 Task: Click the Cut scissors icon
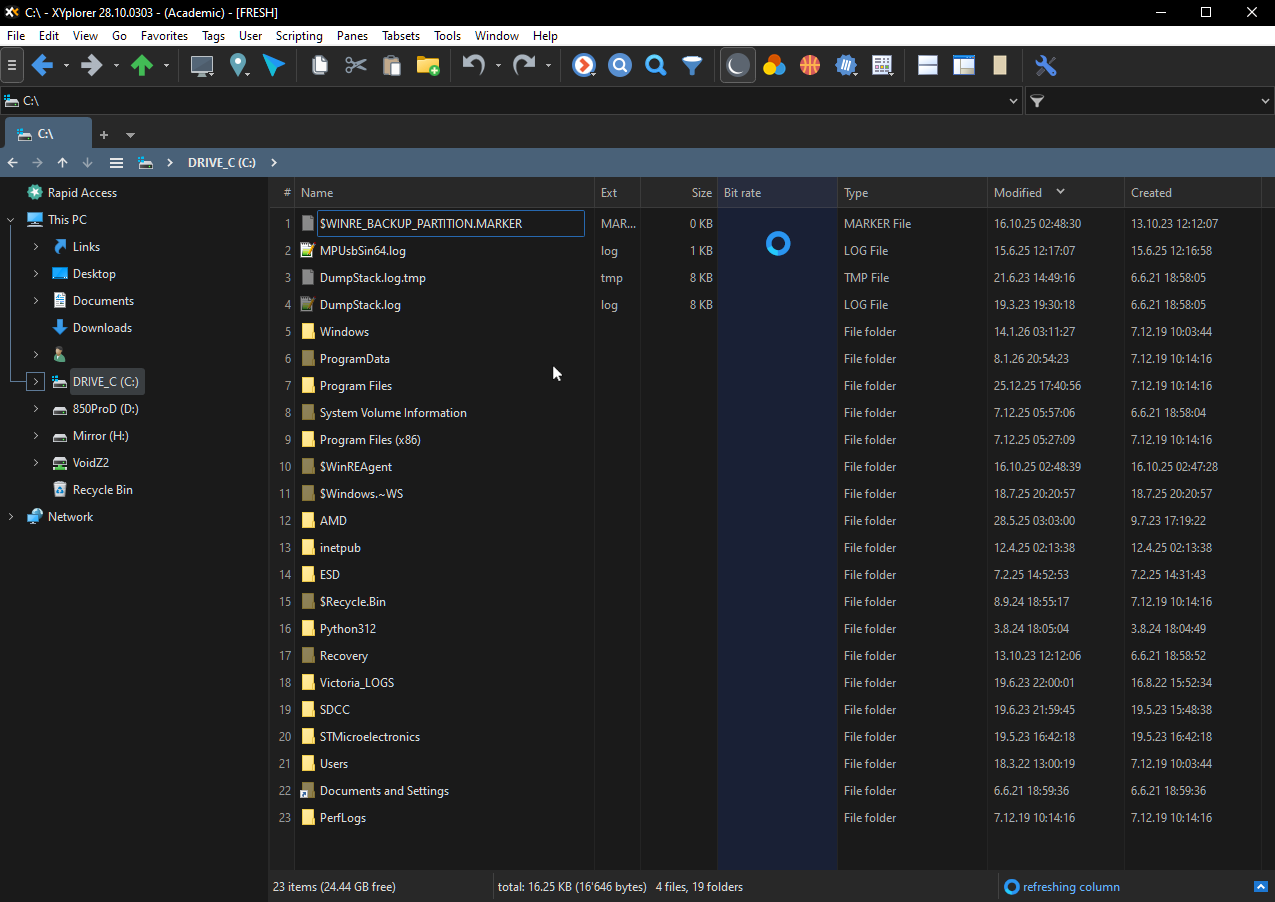[x=355, y=66]
